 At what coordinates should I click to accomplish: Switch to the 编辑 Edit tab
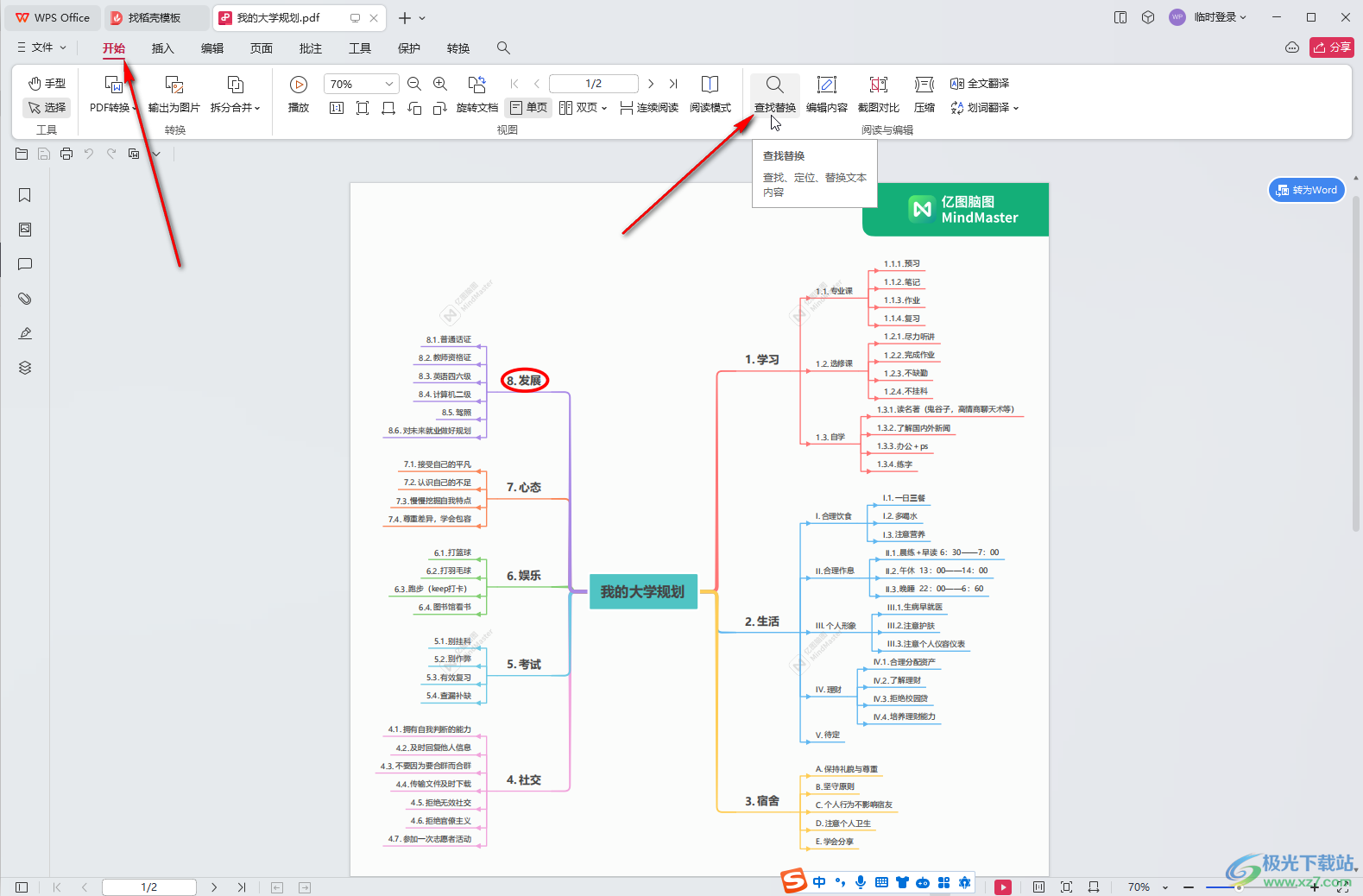211,48
